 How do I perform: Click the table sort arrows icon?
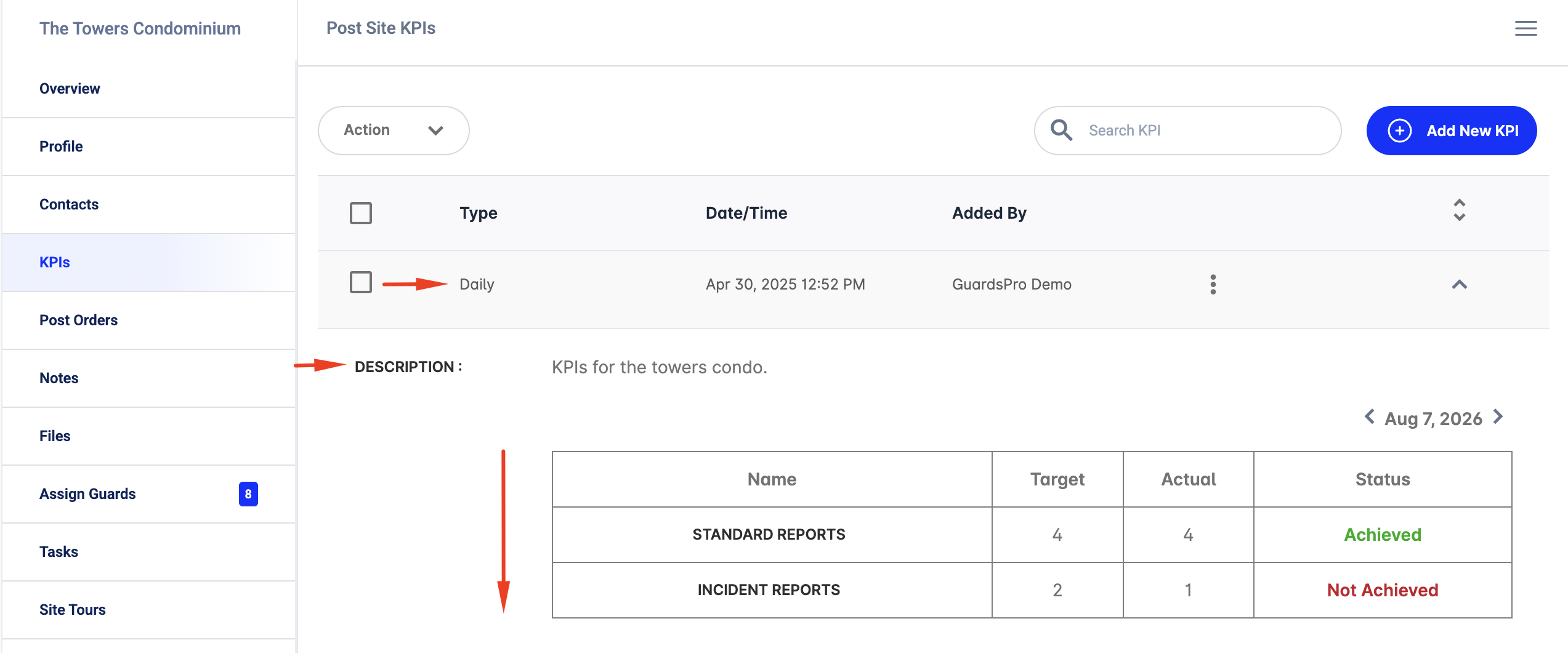click(1459, 210)
